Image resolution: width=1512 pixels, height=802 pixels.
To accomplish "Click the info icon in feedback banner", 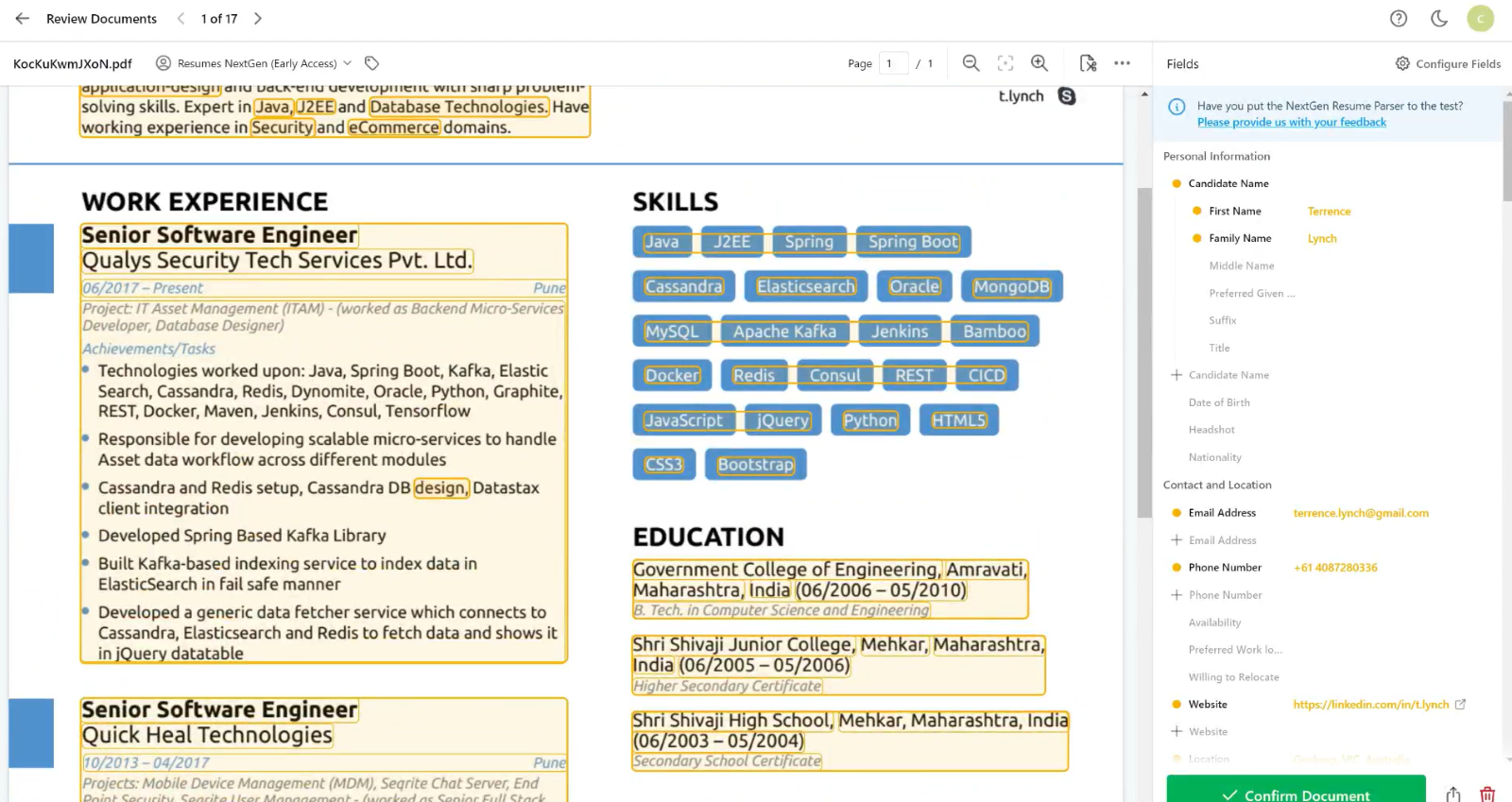I will pyautogui.click(x=1177, y=107).
